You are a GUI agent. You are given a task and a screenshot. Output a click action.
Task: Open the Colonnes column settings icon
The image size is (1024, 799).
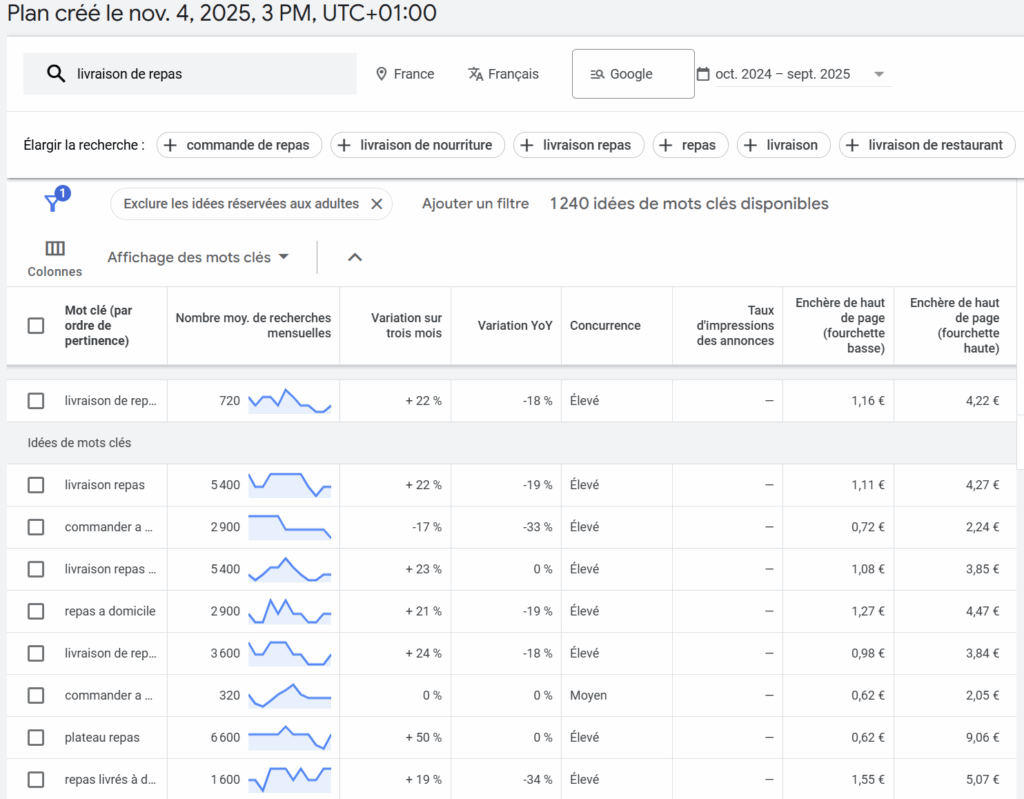click(55, 249)
